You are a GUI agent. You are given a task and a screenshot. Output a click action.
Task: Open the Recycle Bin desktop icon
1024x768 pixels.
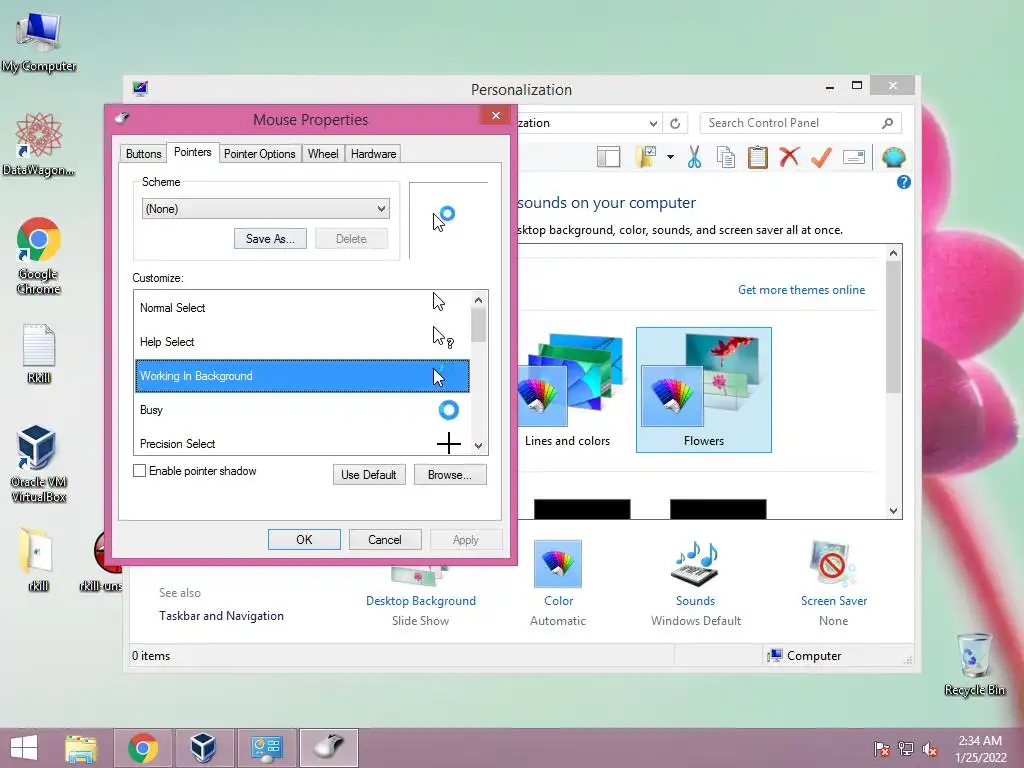pyautogui.click(x=974, y=664)
